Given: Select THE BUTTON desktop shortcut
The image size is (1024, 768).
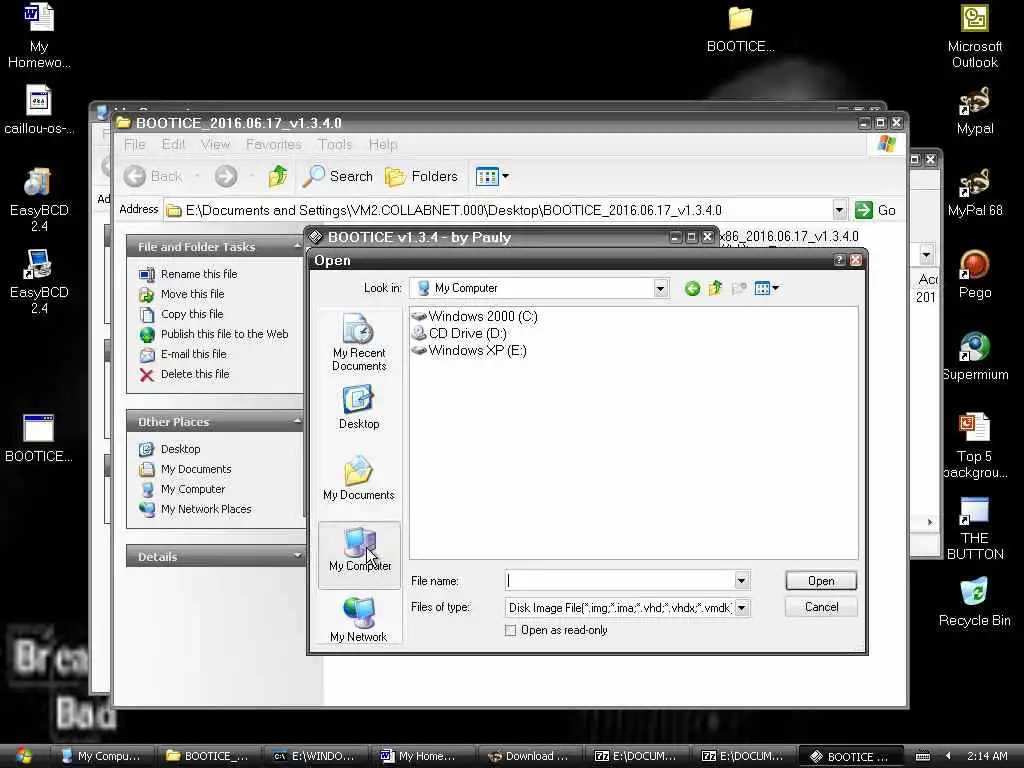Looking at the screenshot, I should click(x=974, y=529).
